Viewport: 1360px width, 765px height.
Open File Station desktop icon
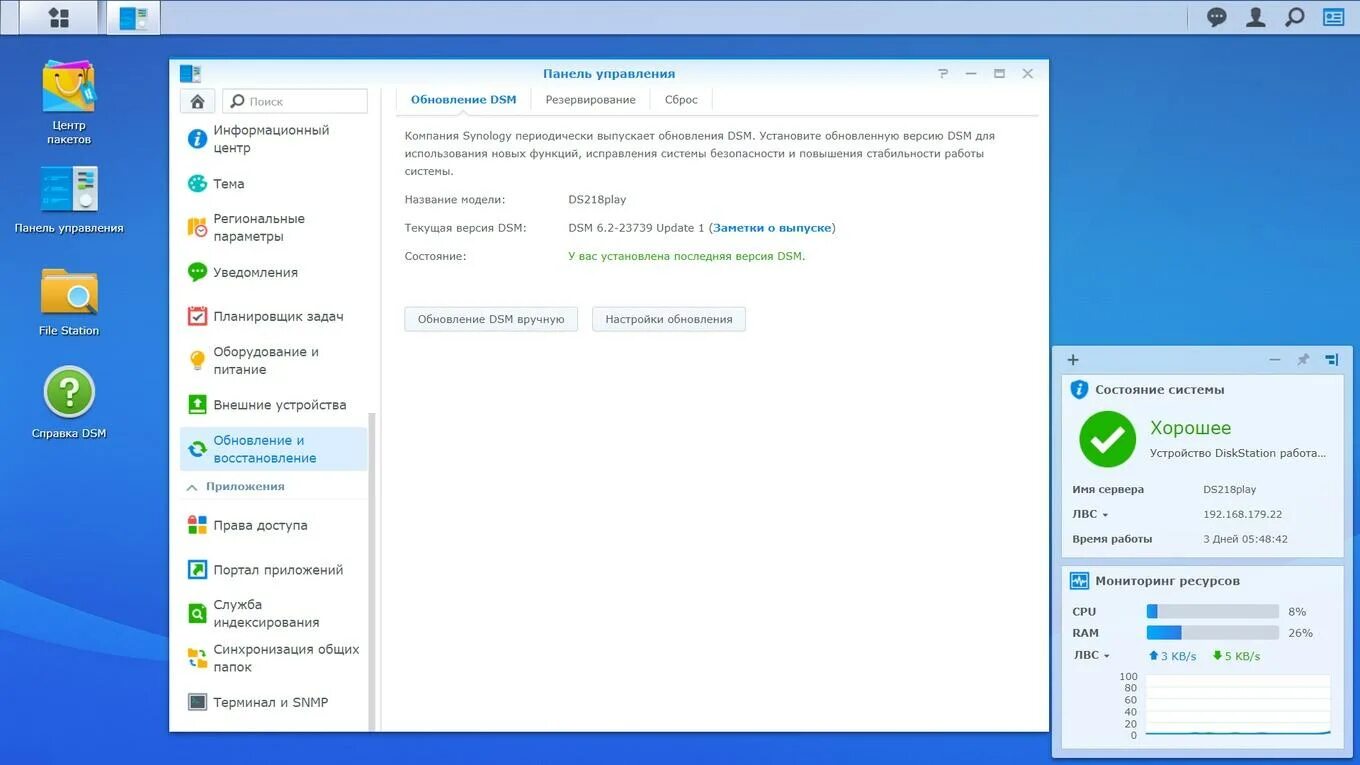pos(69,301)
